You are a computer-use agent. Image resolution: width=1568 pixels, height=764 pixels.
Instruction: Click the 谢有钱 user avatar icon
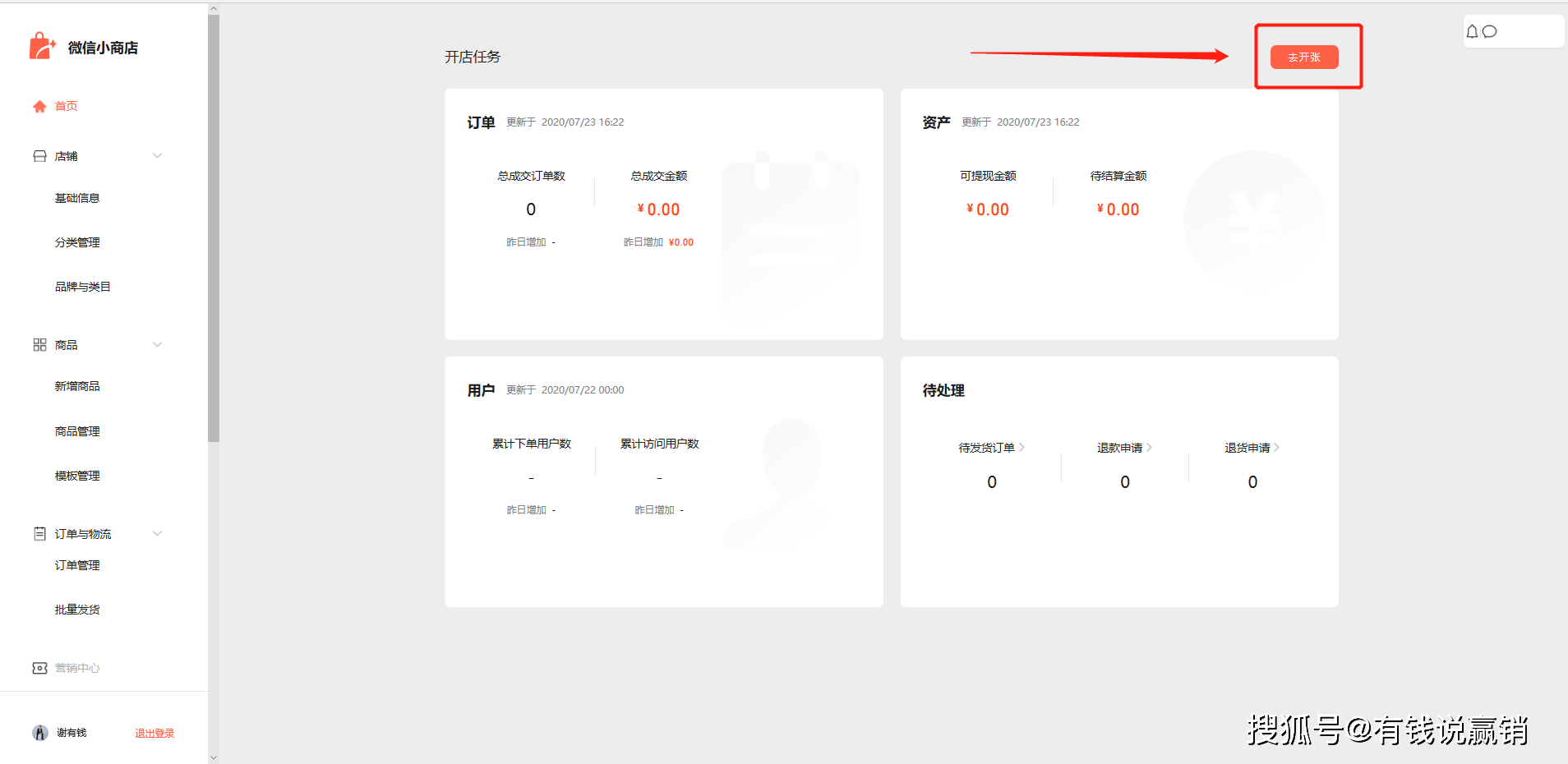point(39,732)
